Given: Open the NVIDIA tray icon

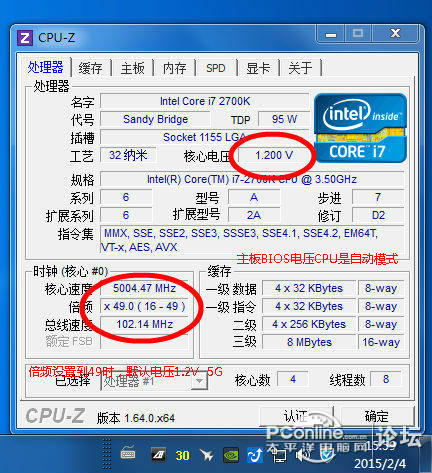Looking at the screenshot, I should (231, 455).
